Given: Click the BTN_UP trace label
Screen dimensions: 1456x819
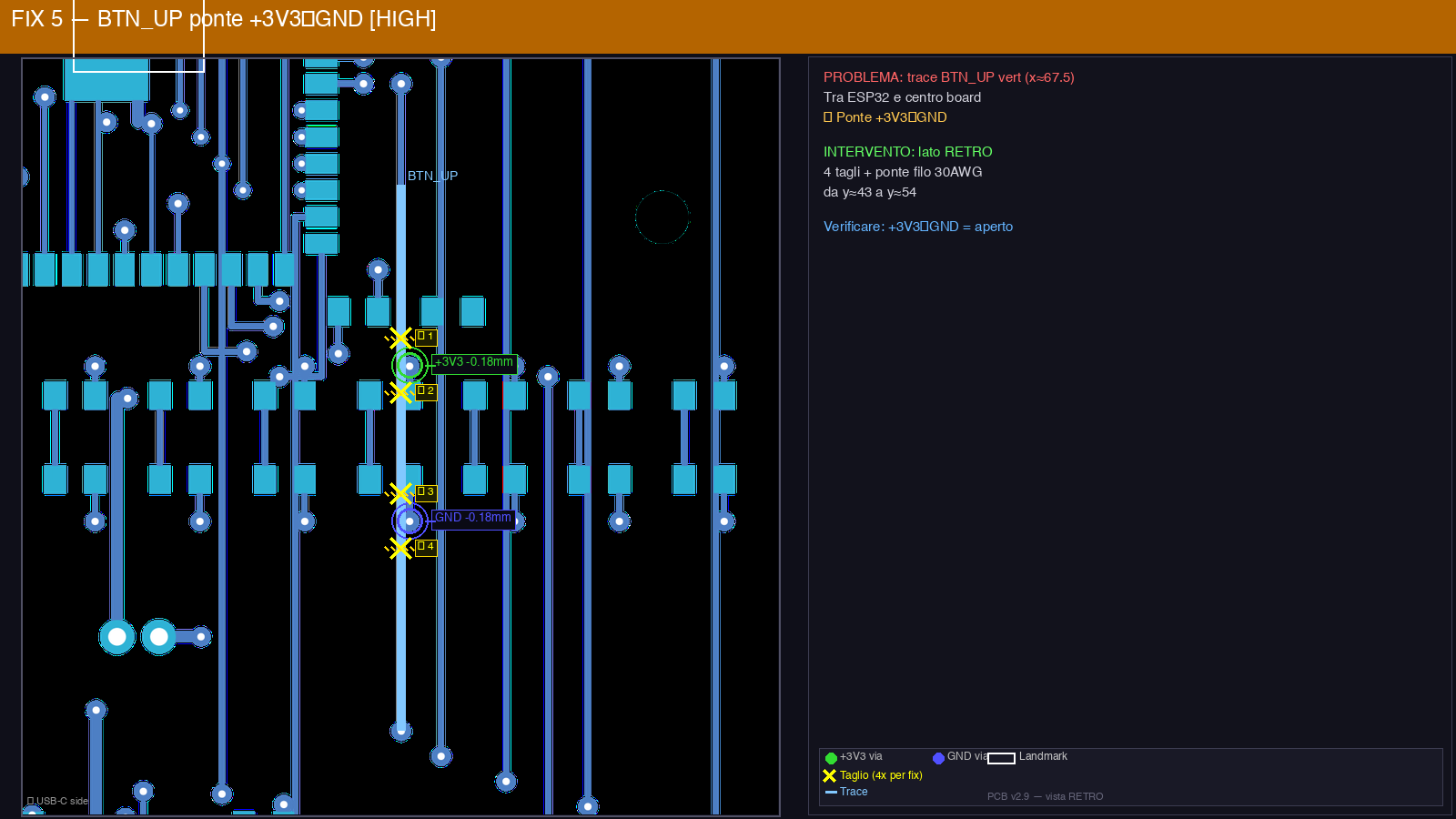Looking at the screenshot, I should coord(432,176).
